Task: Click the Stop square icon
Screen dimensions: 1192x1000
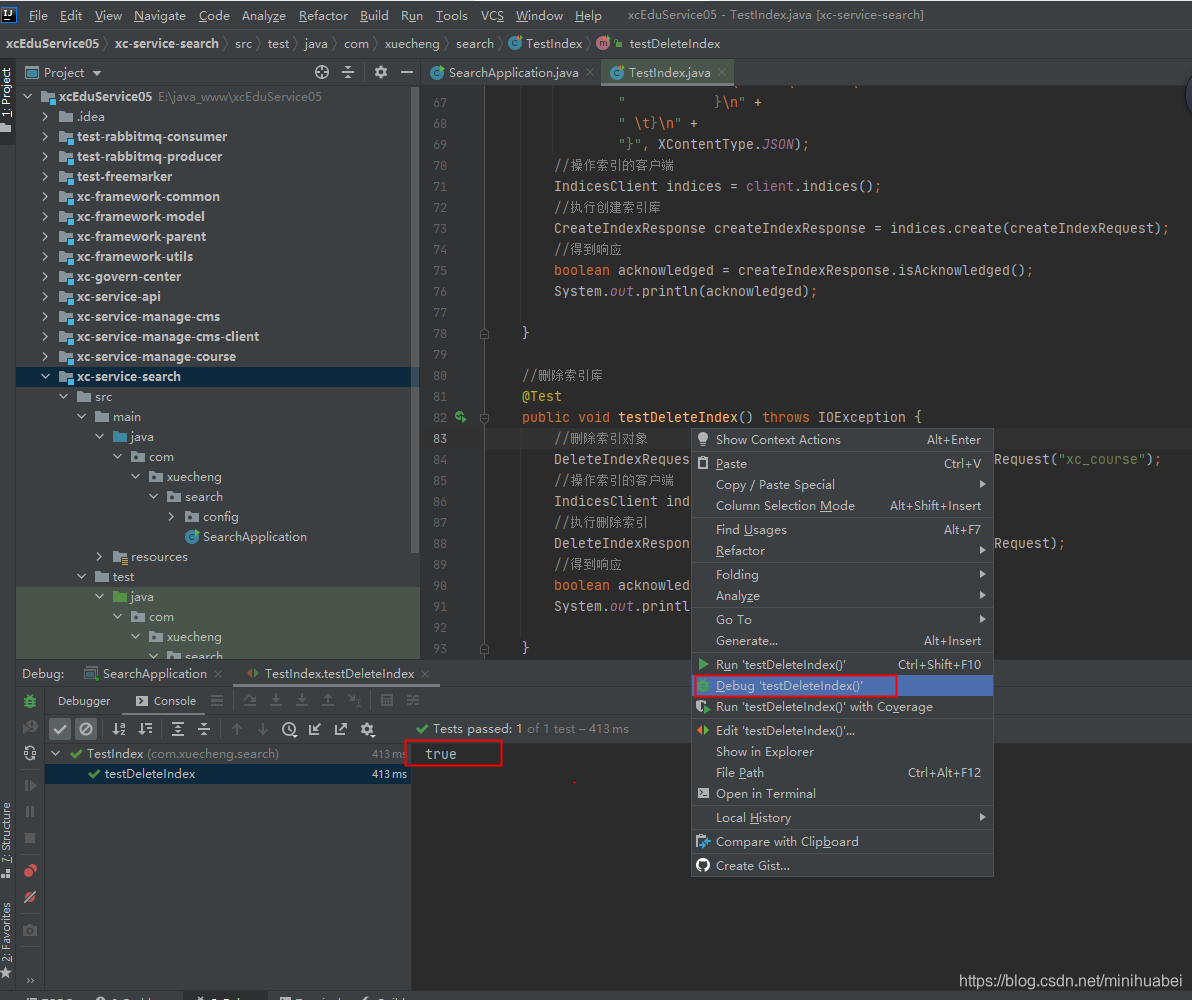Action: 30,838
